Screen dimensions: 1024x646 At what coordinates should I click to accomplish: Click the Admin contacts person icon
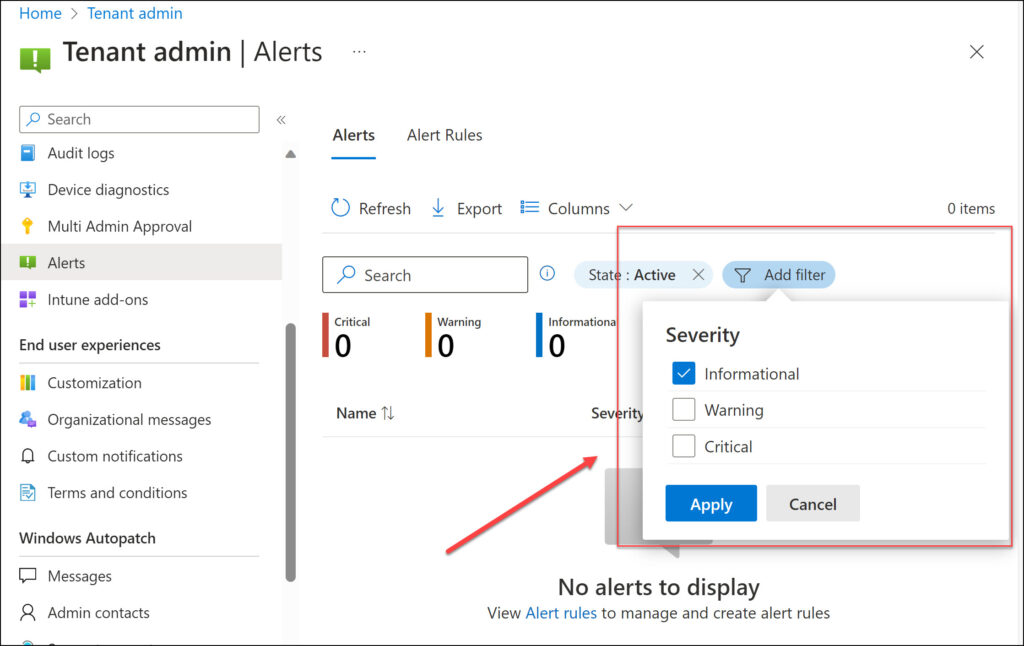point(27,612)
